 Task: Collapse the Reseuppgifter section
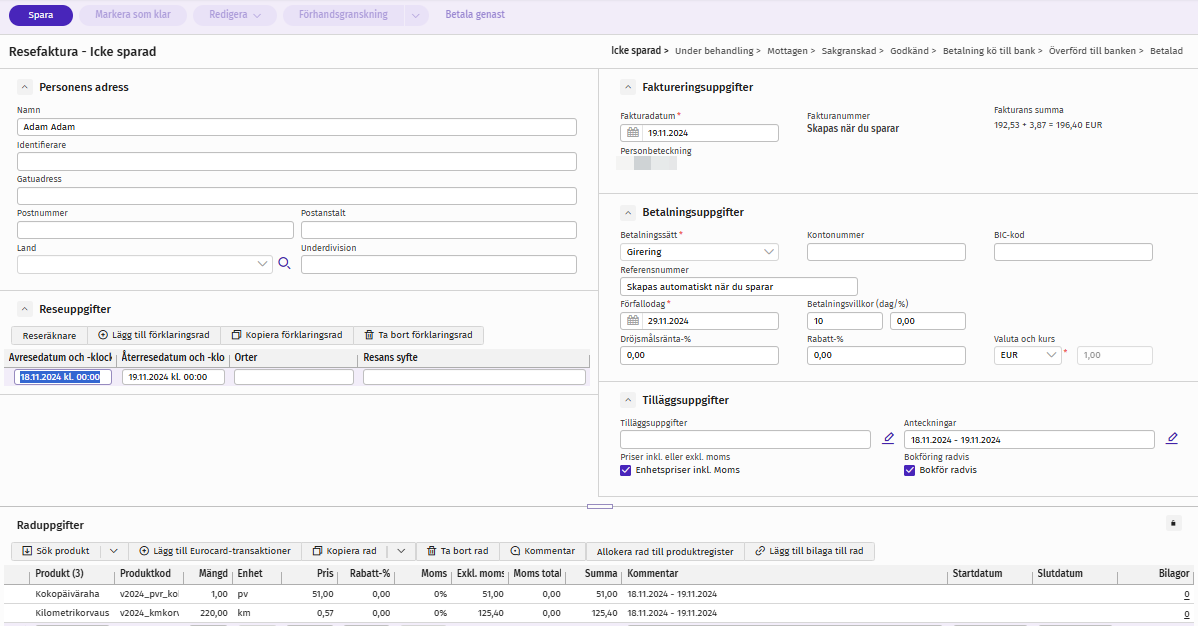24,309
